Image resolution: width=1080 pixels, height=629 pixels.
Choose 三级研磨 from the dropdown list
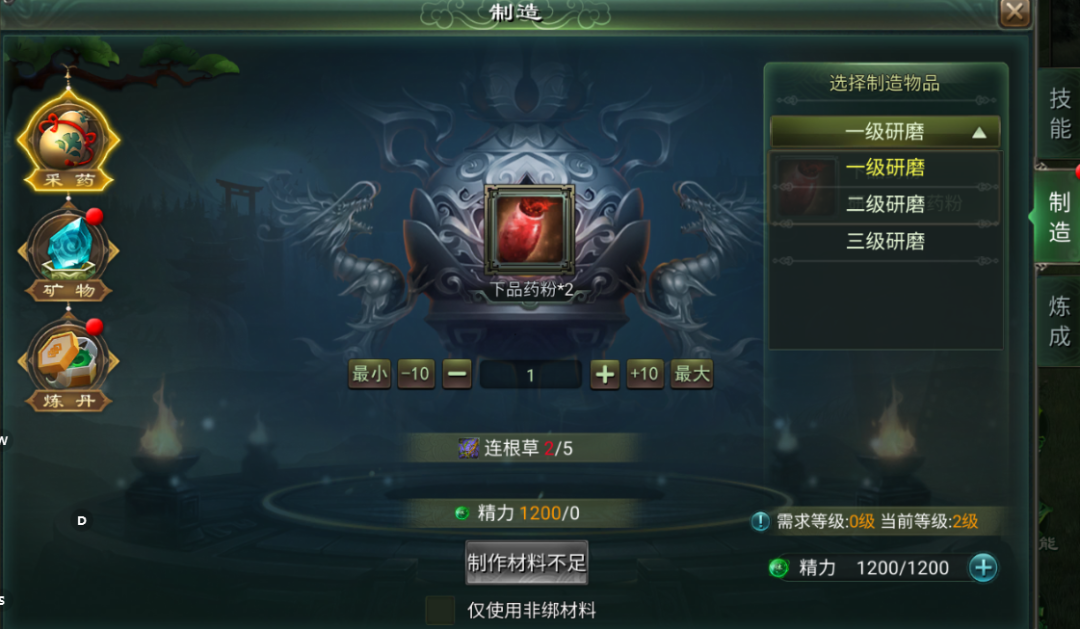tap(885, 241)
